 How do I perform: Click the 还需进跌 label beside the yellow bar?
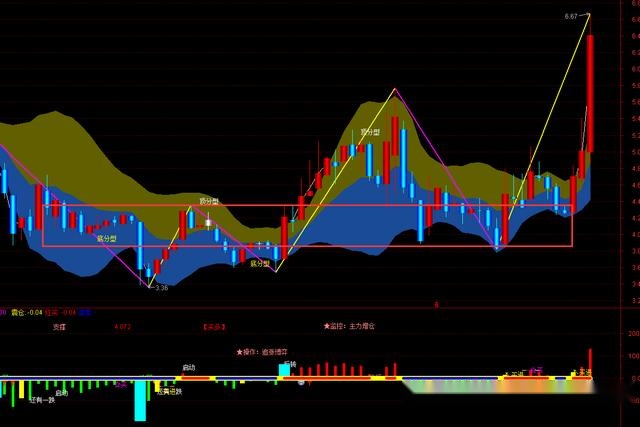point(169,391)
